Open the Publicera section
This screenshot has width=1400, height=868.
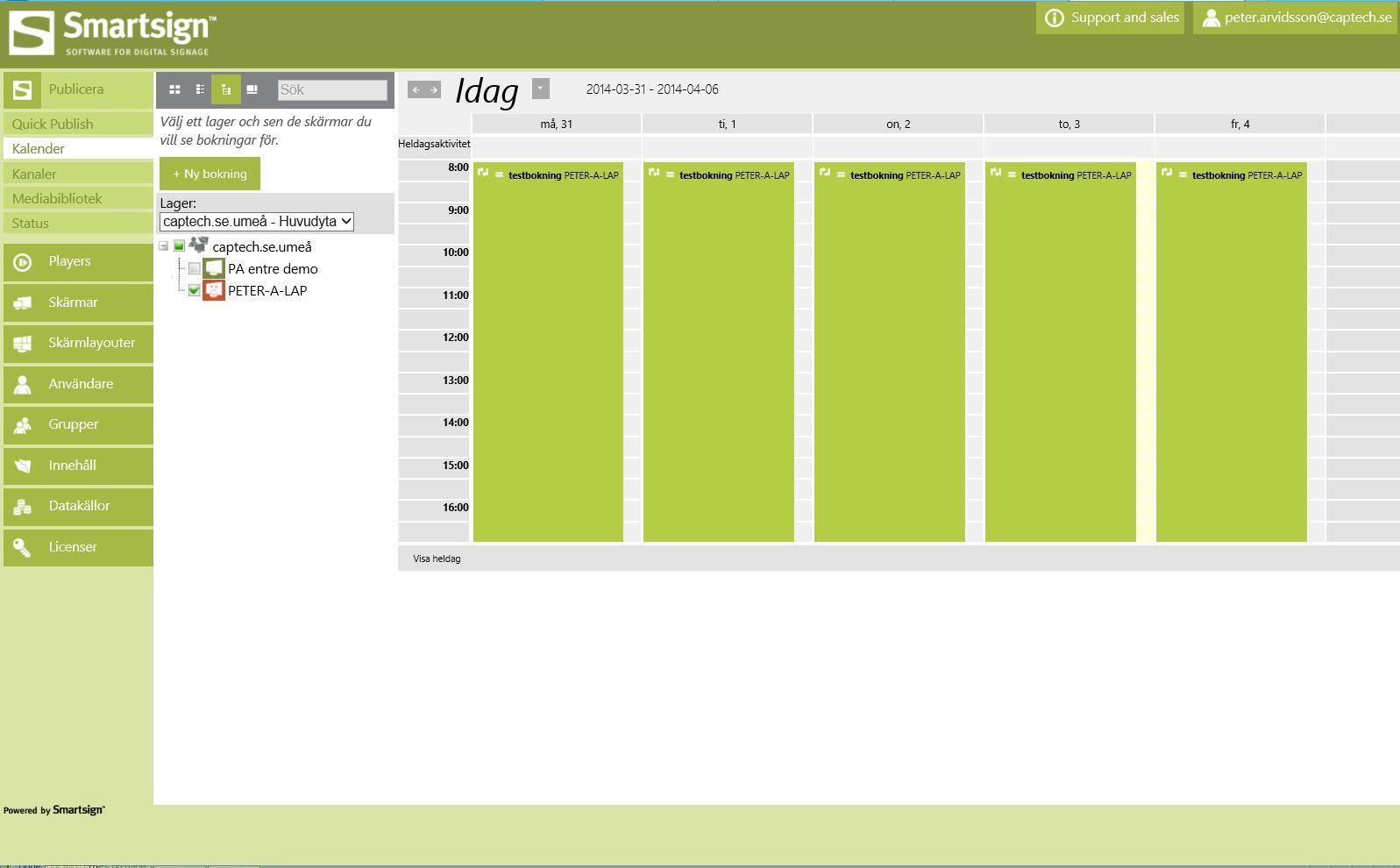pyautogui.click(x=78, y=89)
